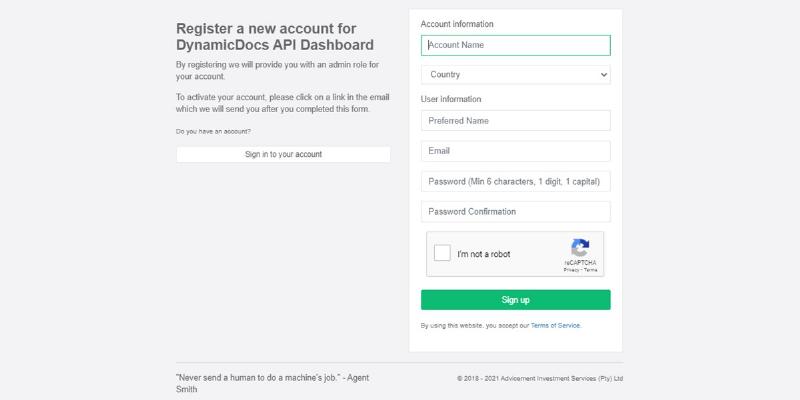
Task: Open the reCAPTCHA Privacy link
Action: coord(571,270)
